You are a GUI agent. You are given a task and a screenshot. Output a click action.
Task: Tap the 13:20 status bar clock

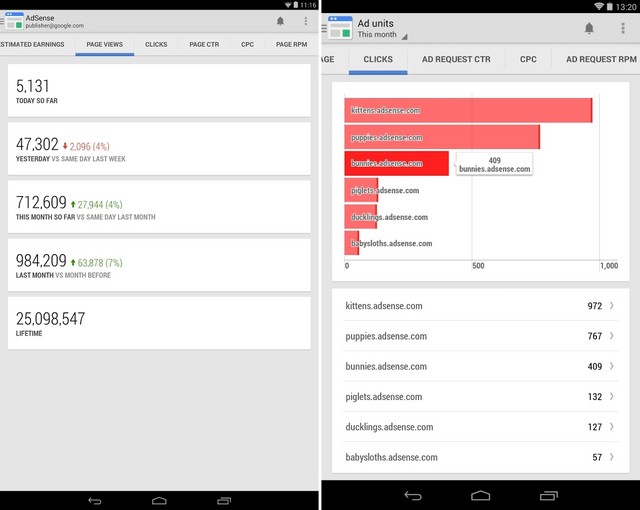tap(626, 7)
